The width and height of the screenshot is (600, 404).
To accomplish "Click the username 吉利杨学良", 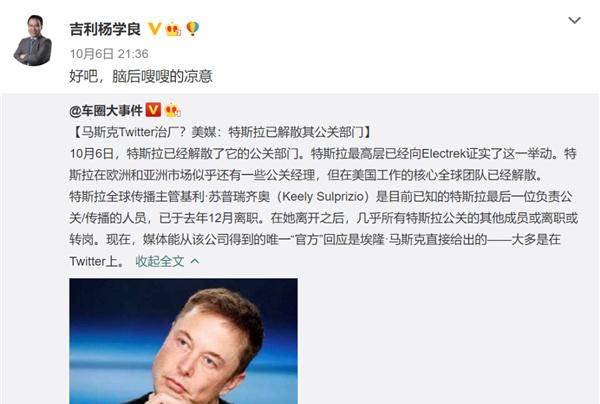I will coord(105,29).
